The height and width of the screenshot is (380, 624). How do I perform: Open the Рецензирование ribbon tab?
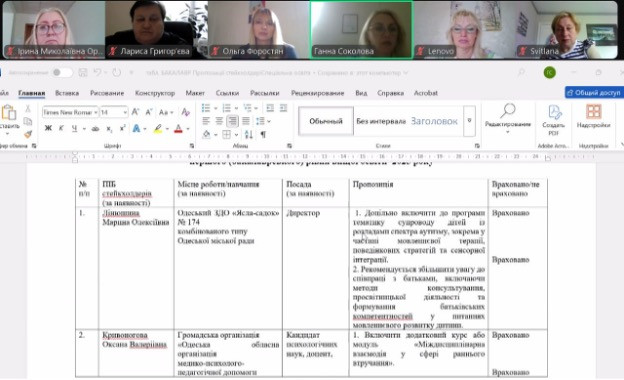pos(317,93)
